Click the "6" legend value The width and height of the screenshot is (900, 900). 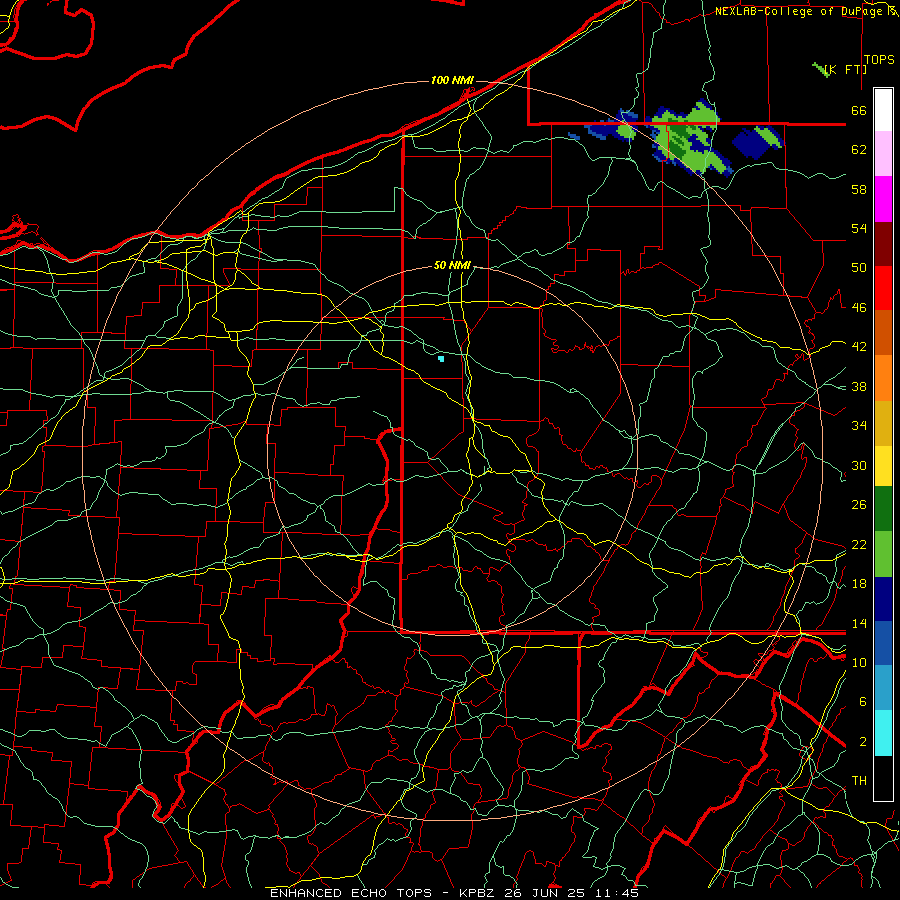[x=862, y=702]
